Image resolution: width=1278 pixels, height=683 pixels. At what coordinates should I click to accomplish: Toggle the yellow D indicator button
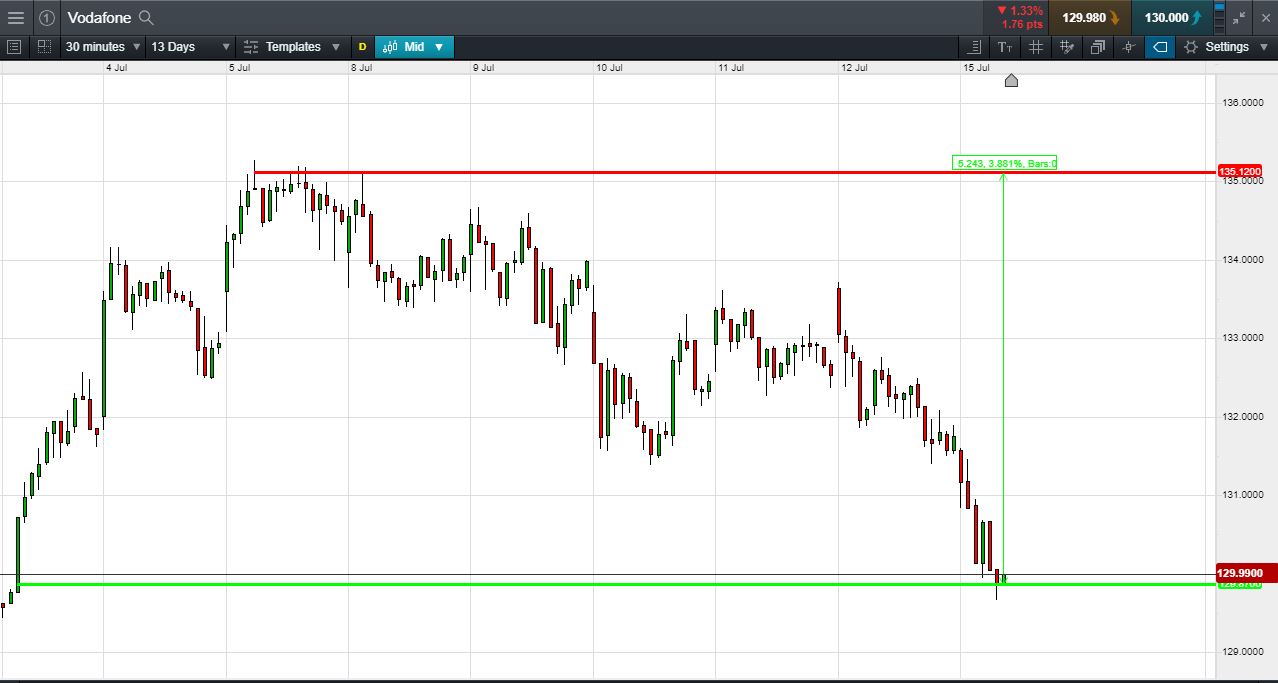click(x=362, y=47)
